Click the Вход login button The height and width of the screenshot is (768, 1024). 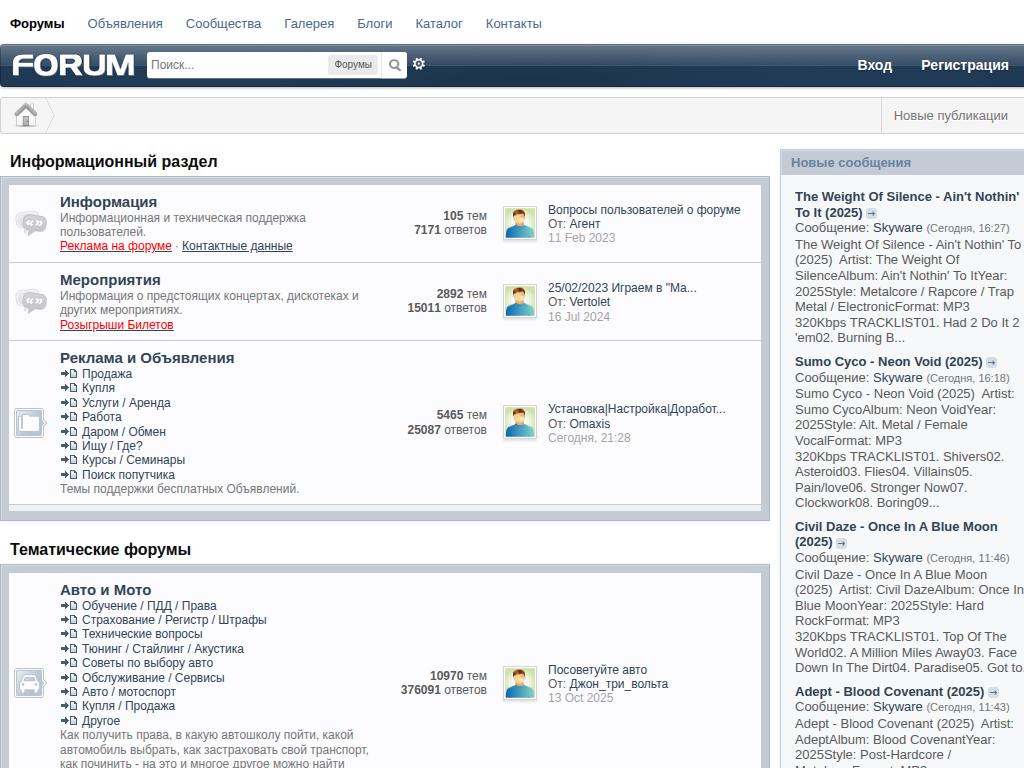[x=874, y=65]
